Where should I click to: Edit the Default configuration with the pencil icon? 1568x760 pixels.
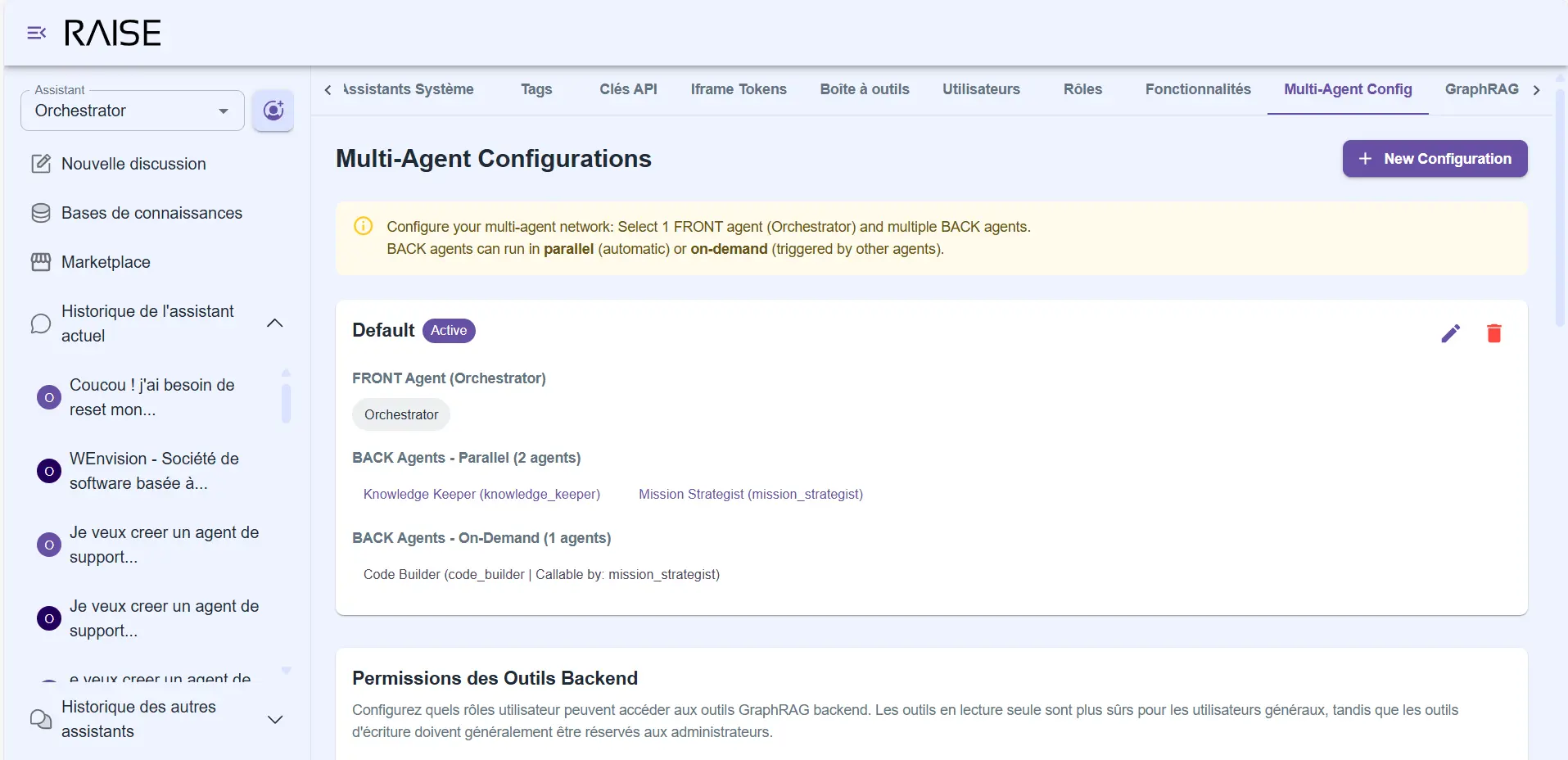(1450, 333)
